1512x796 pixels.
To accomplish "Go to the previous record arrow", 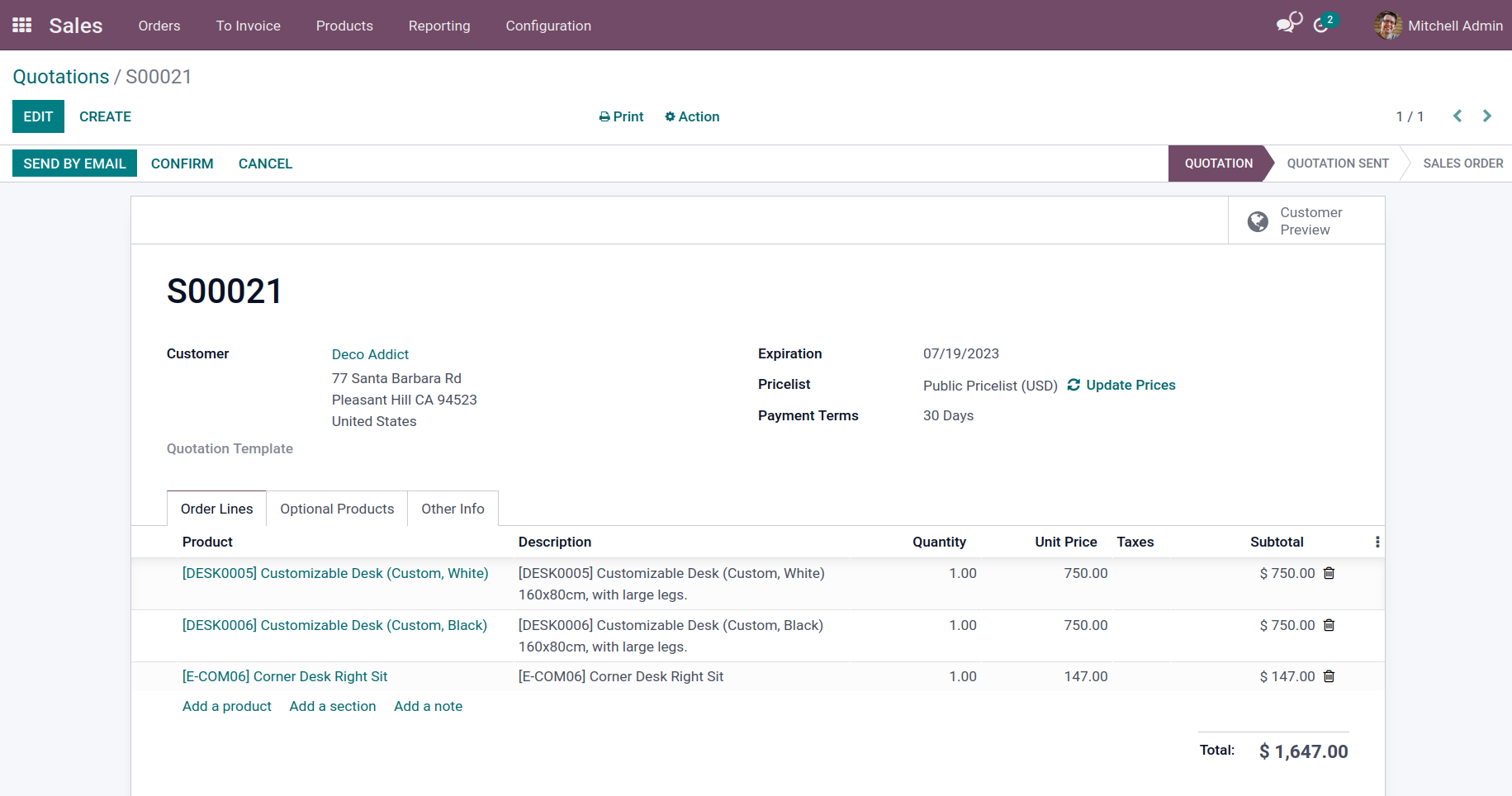I will coord(1457,116).
